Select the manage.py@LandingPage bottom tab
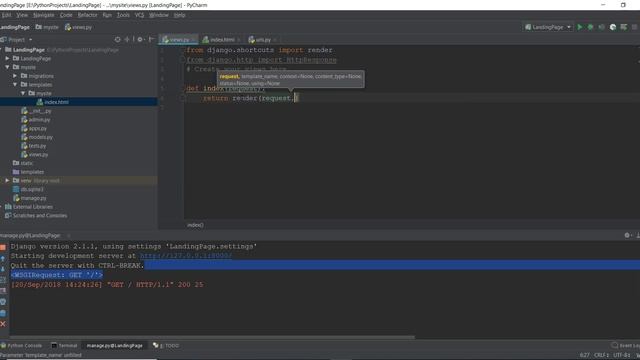This screenshot has width=640, height=360. [x=114, y=345]
